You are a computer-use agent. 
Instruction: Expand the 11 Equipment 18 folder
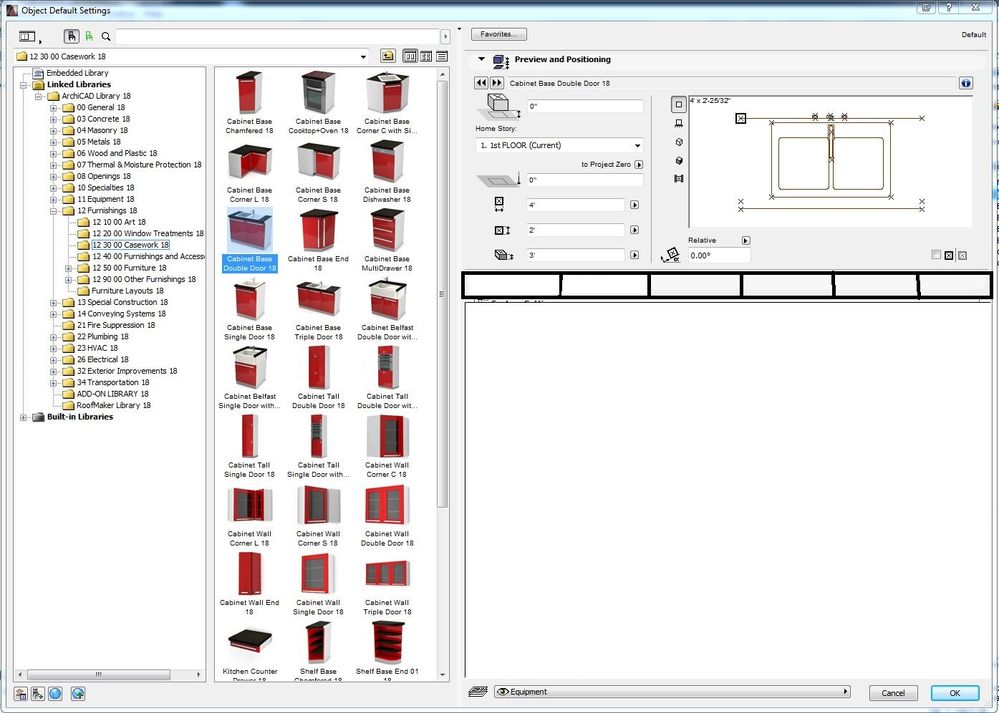(x=55, y=199)
